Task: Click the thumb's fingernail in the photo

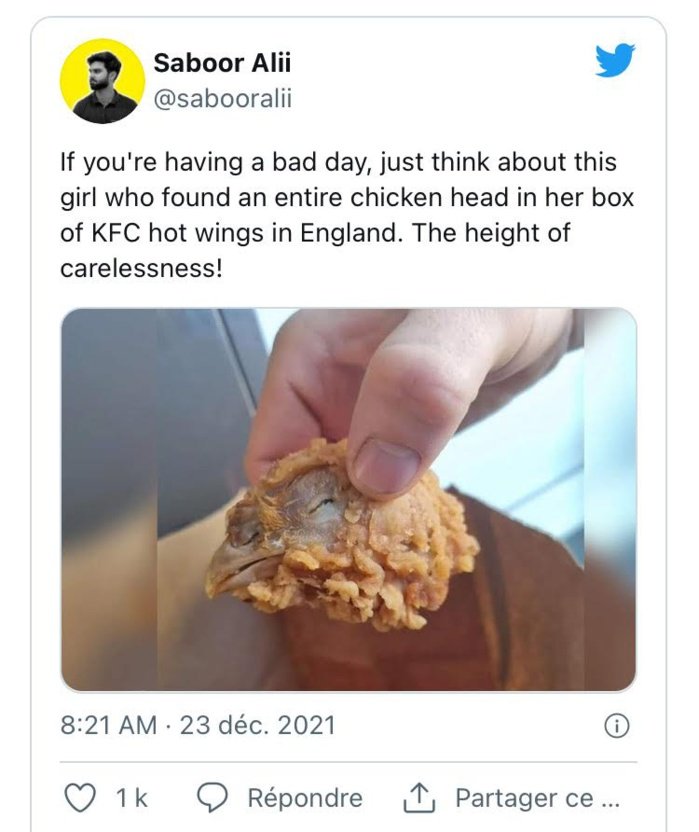Action: pyautogui.click(x=386, y=466)
